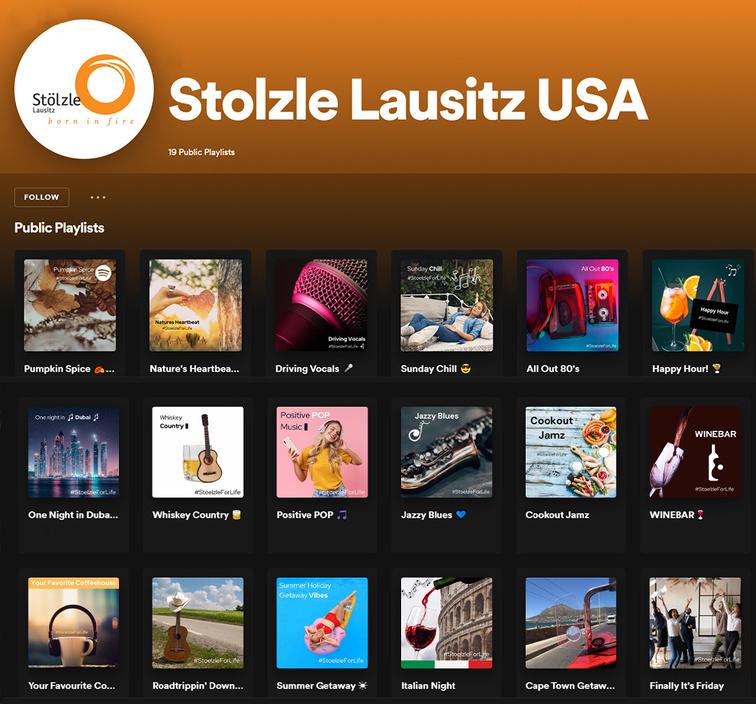Screen dimensions: 756x704
Task: Open the Summer Getaway playlist cover
Action: point(322,623)
